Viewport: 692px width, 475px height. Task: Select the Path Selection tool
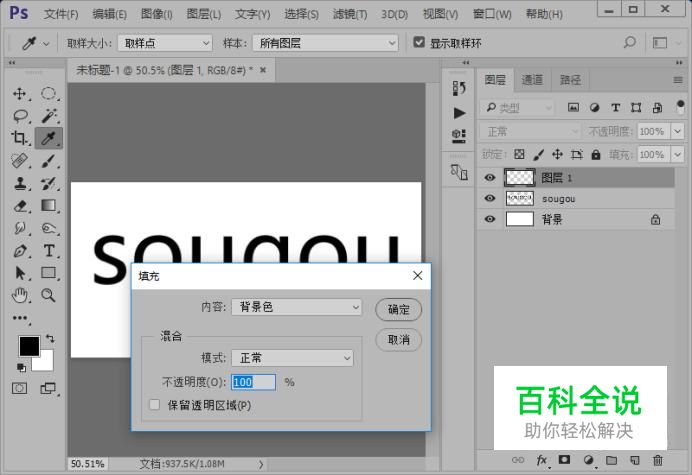pos(19,273)
